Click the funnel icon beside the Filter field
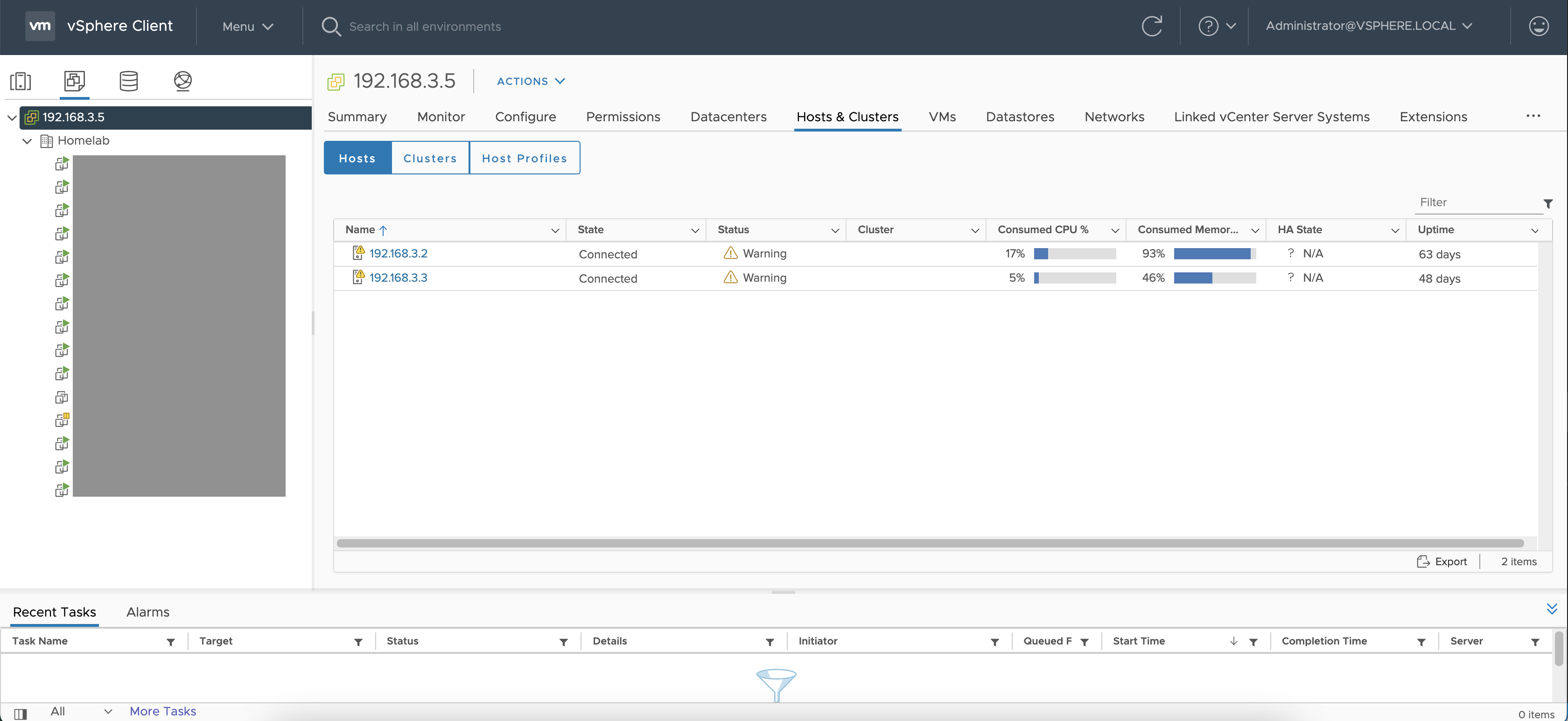Image resolution: width=1568 pixels, height=721 pixels. [1548, 203]
